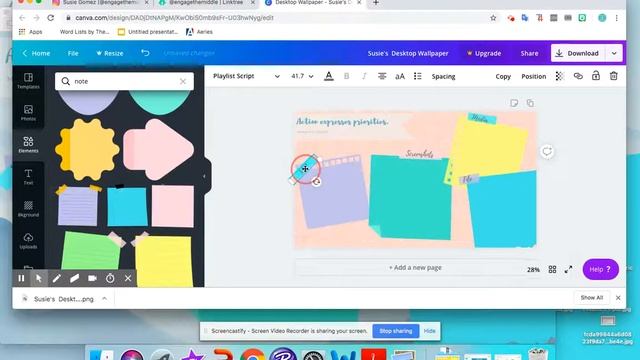Open grid view of pages

(552, 269)
